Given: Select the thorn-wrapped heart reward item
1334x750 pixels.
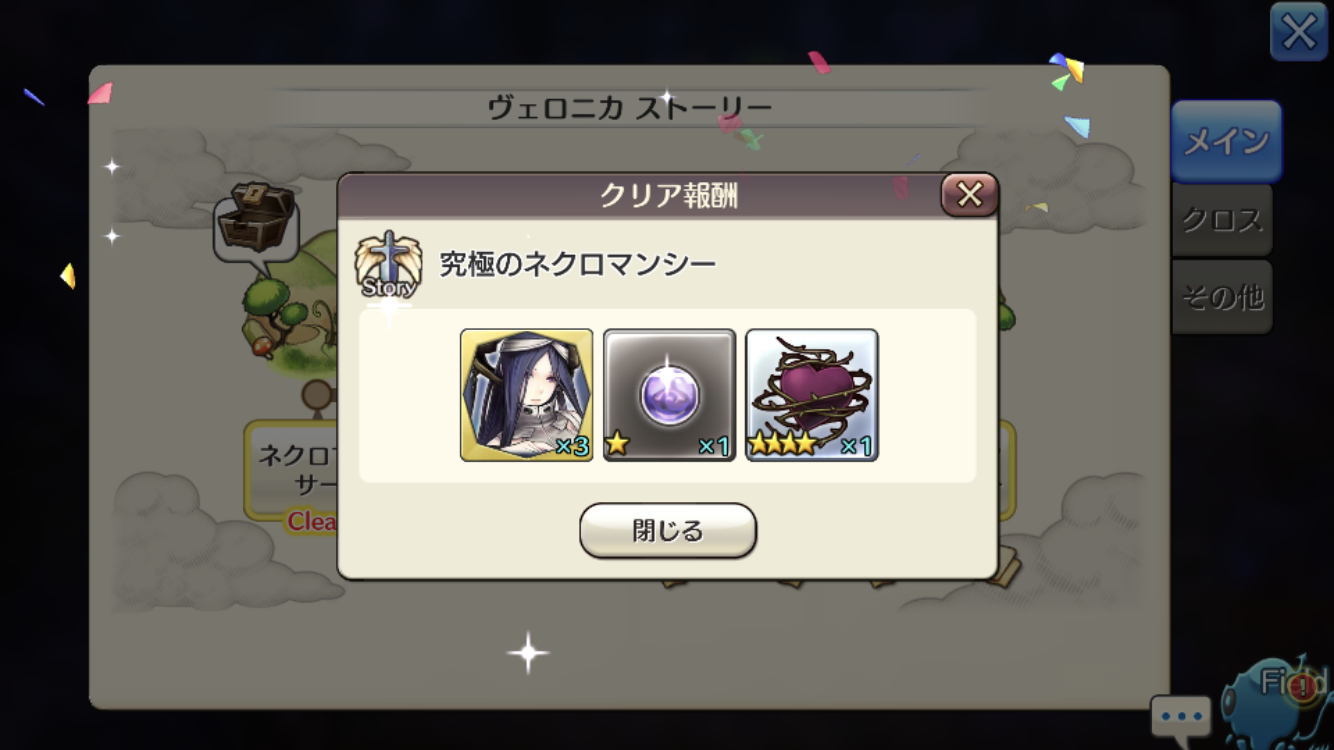Looking at the screenshot, I should point(812,395).
